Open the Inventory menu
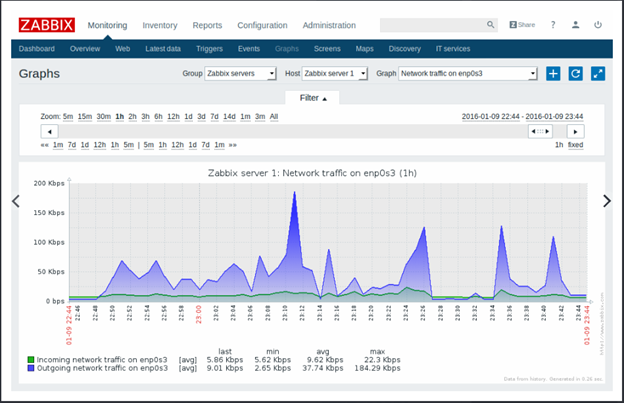The height and width of the screenshot is (403, 624). 160,25
